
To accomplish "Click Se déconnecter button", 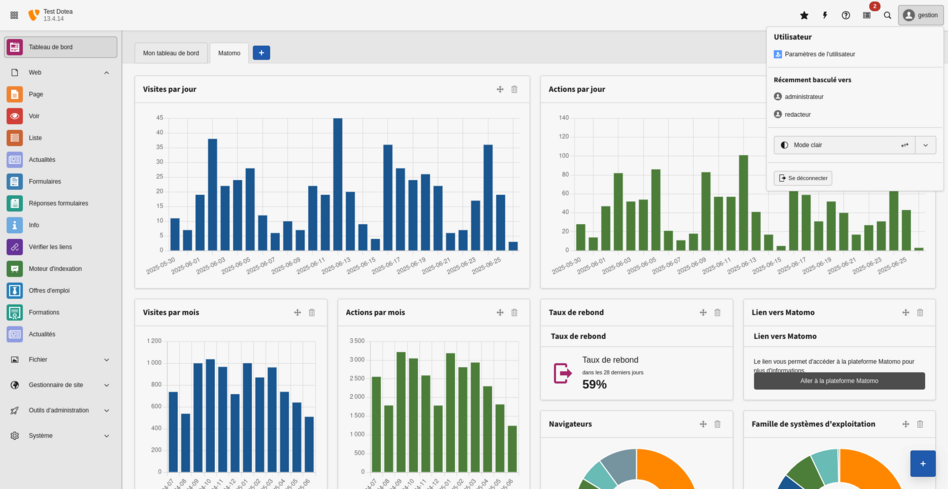I will (x=803, y=178).
